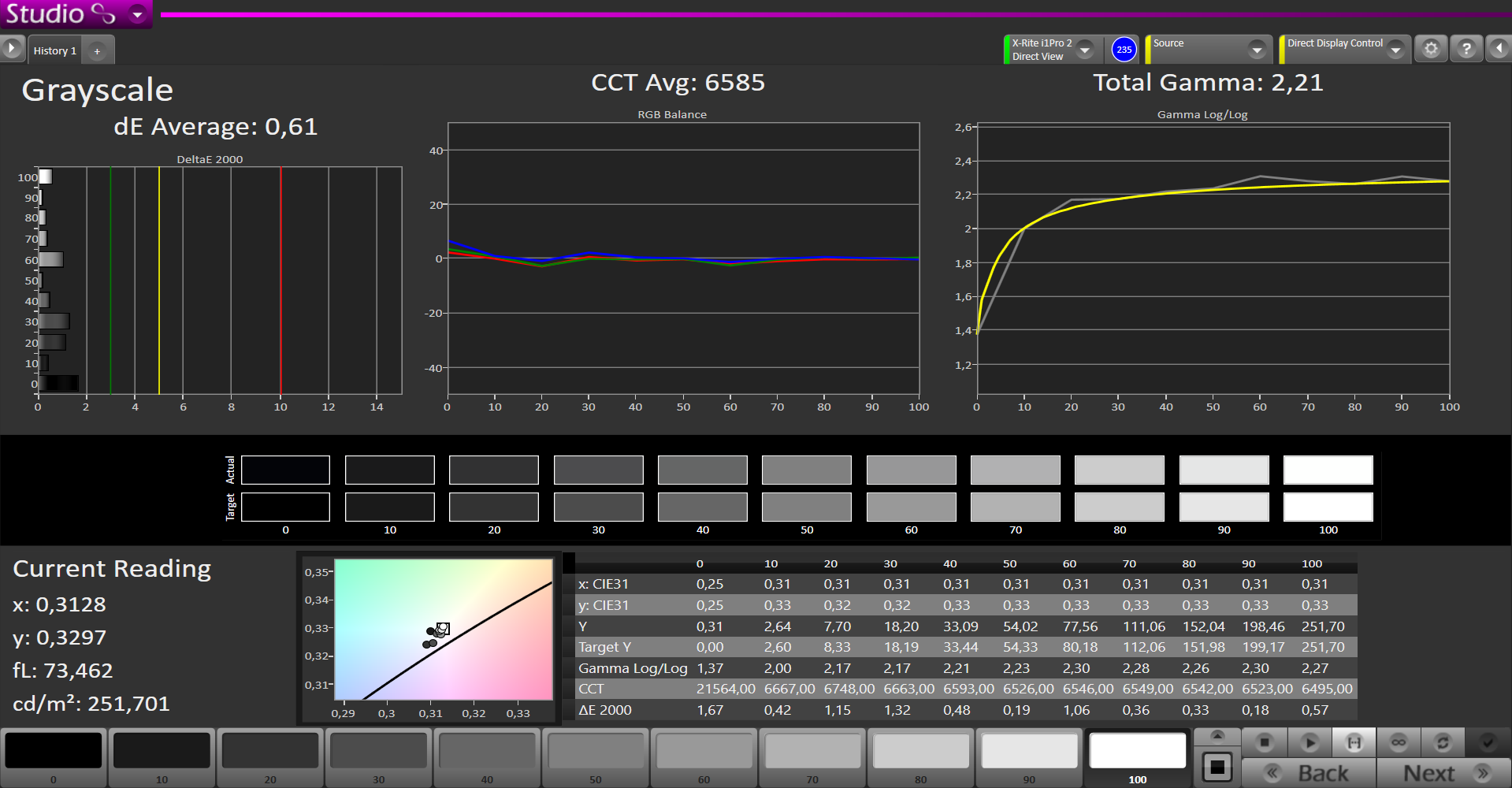Click the Actual swatch for level 0

coord(285,470)
